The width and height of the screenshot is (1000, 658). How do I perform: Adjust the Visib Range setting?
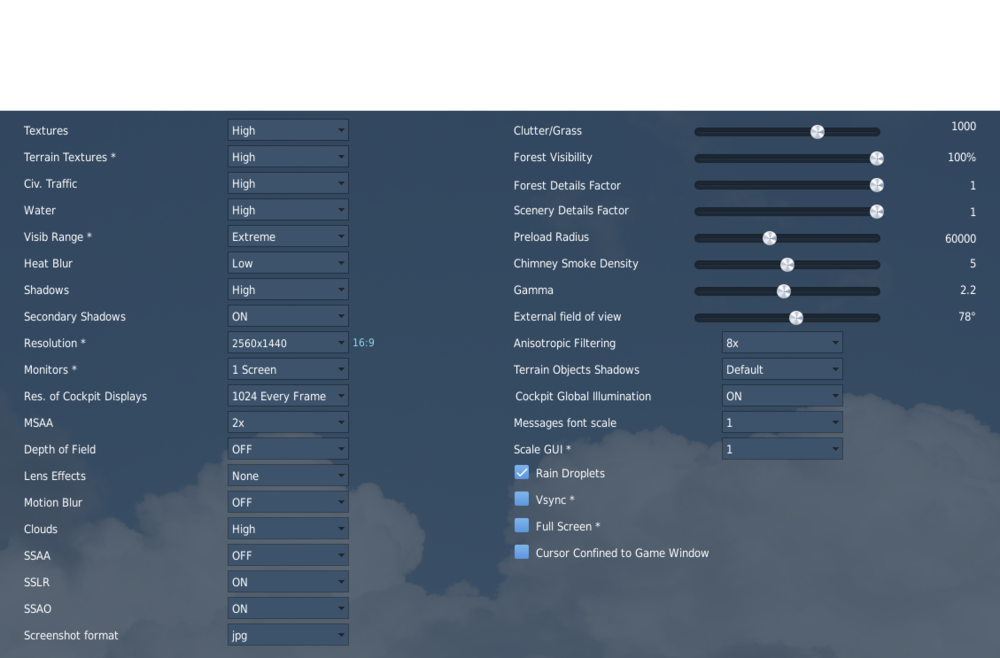(288, 236)
